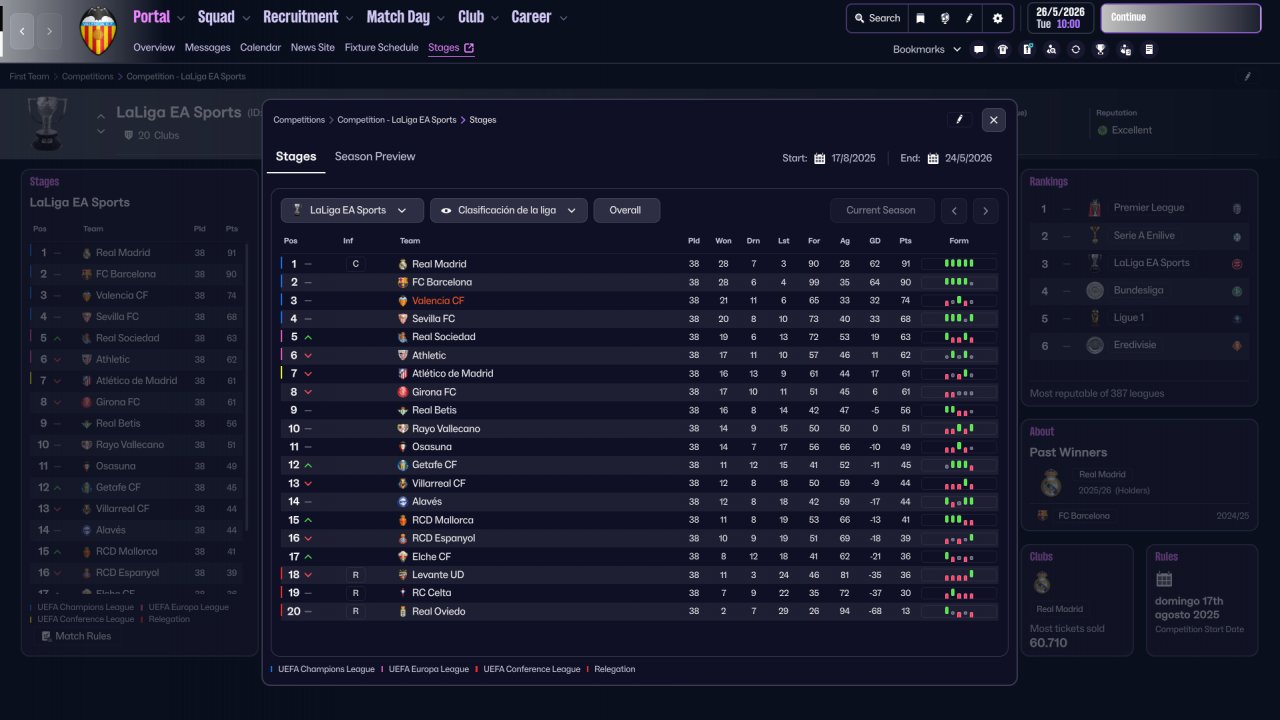
Task: Click Bundesliga in the Rankings panel
Action: [x=1139, y=290]
